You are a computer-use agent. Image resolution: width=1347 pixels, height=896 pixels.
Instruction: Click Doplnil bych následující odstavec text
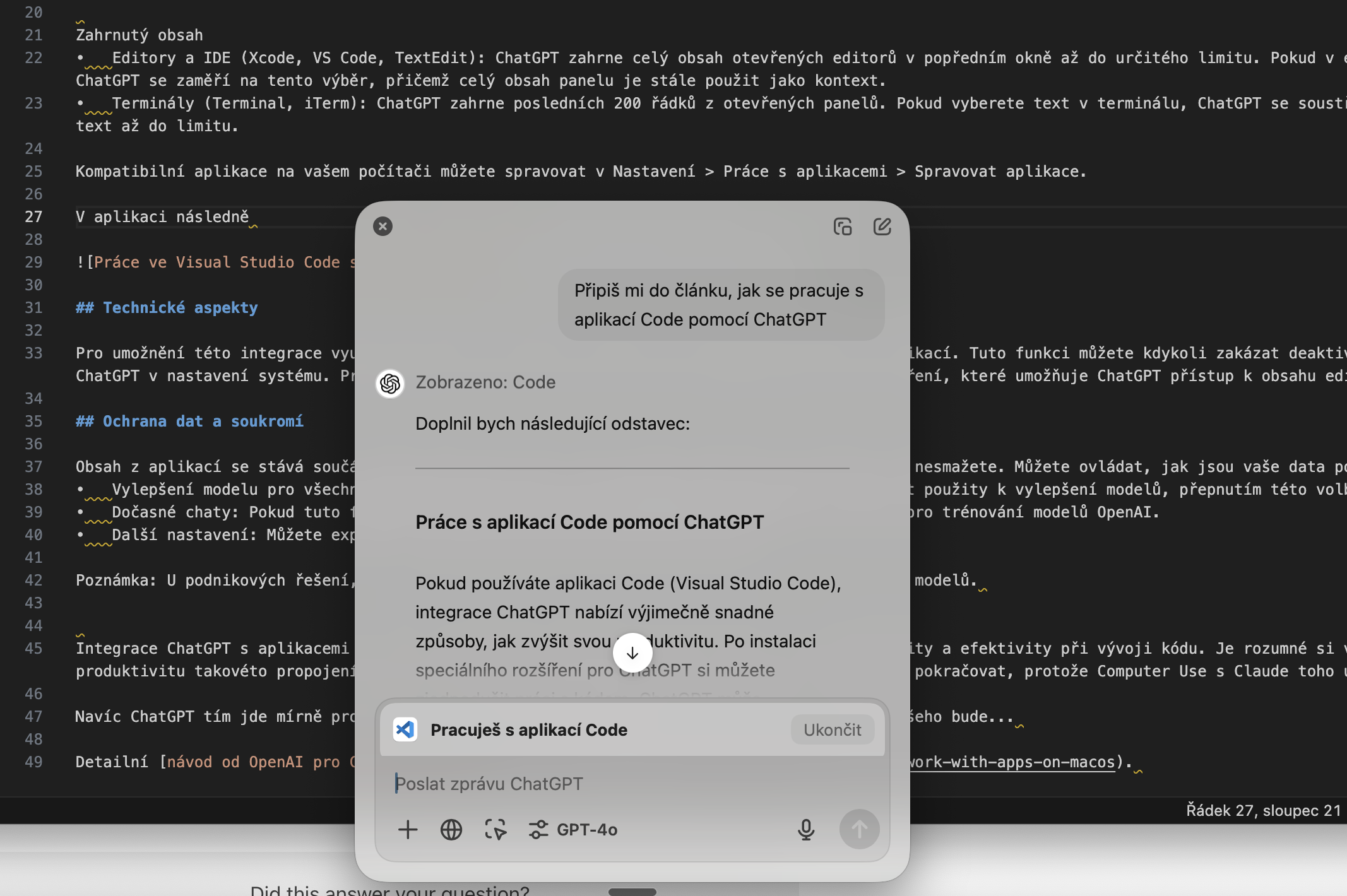552,423
